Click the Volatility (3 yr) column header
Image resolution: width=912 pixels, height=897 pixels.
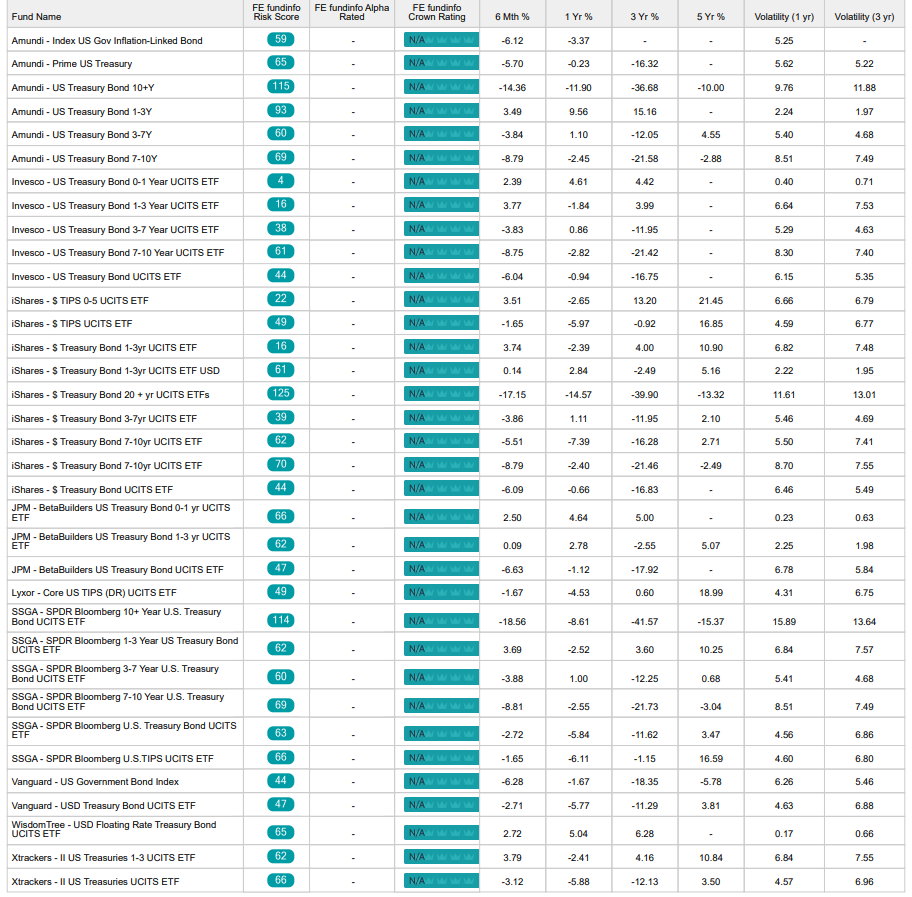point(864,17)
